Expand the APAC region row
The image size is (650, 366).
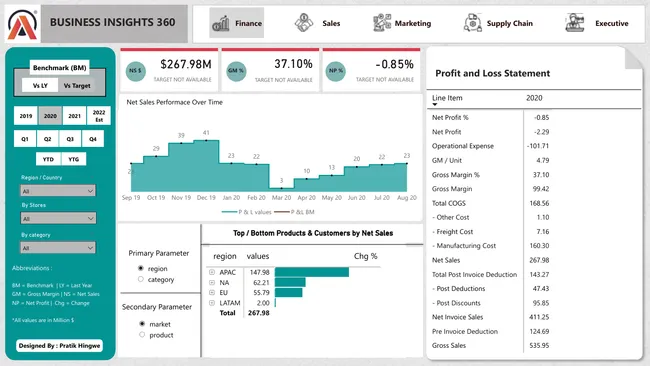coord(212,272)
